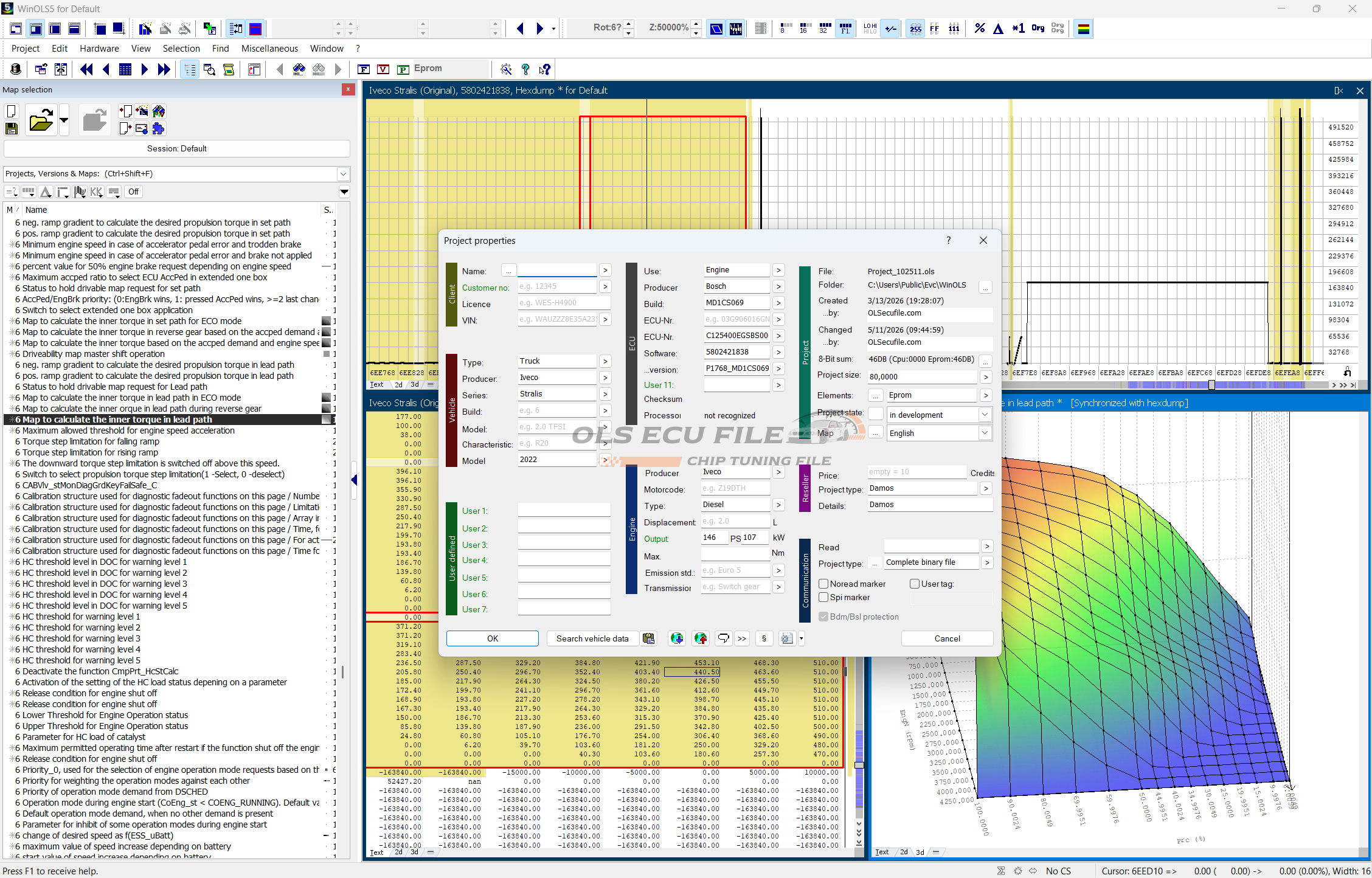Select the 32-bit data width icon
1372x878 pixels.
825,29
